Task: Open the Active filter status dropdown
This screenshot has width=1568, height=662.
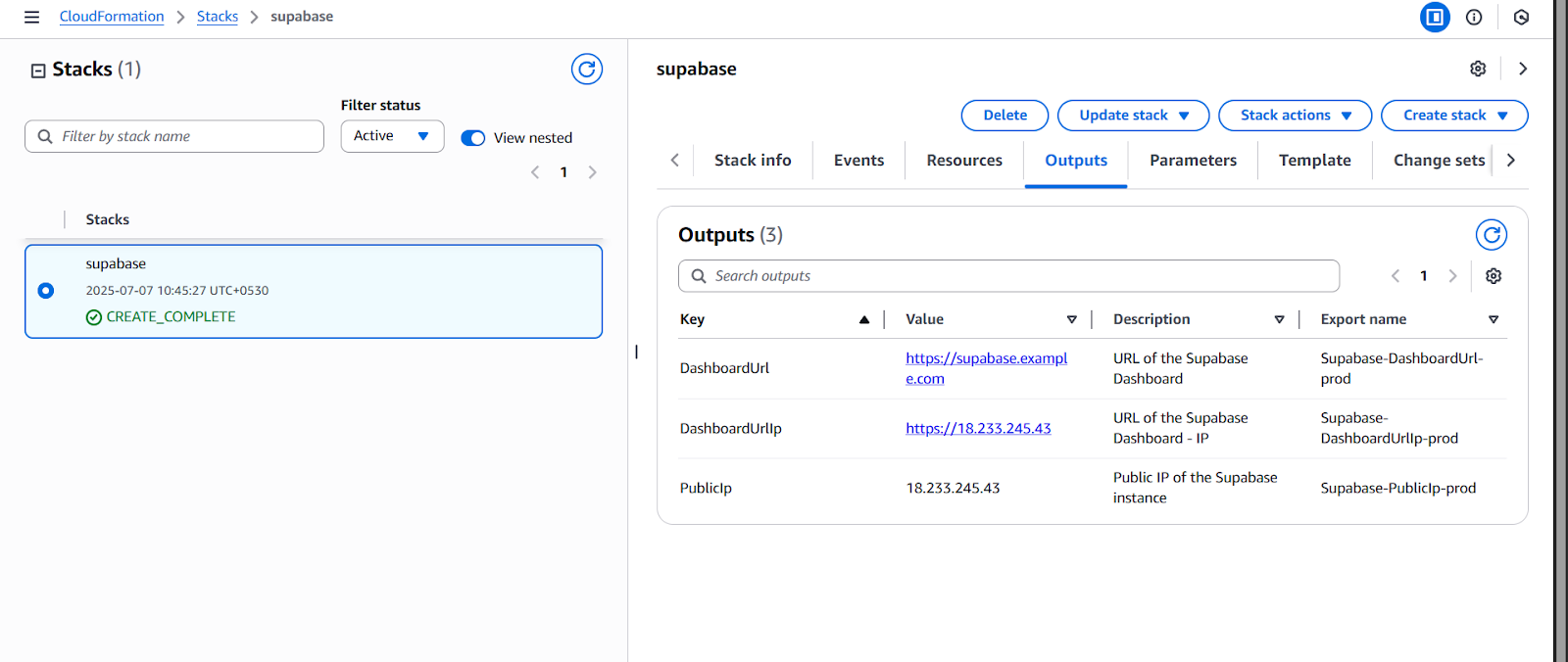Action: coord(392,136)
